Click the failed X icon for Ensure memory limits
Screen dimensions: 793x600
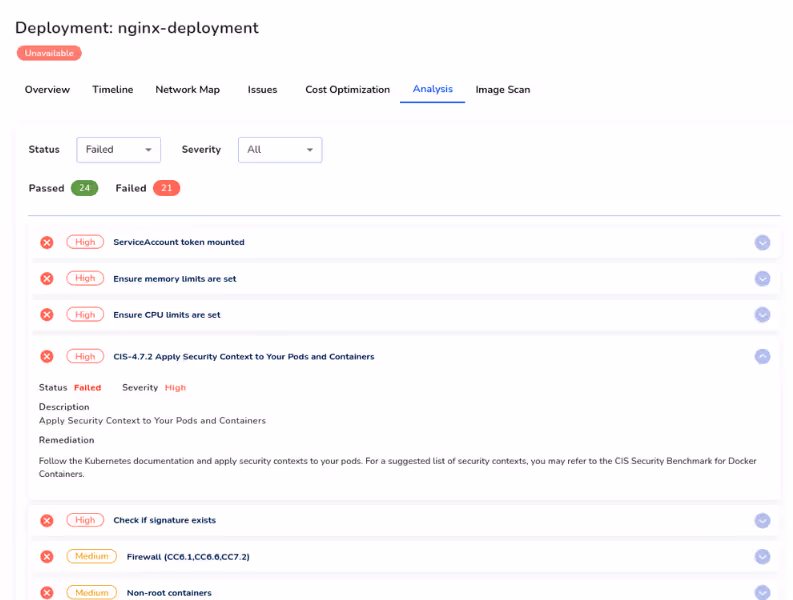click(47, 279)
